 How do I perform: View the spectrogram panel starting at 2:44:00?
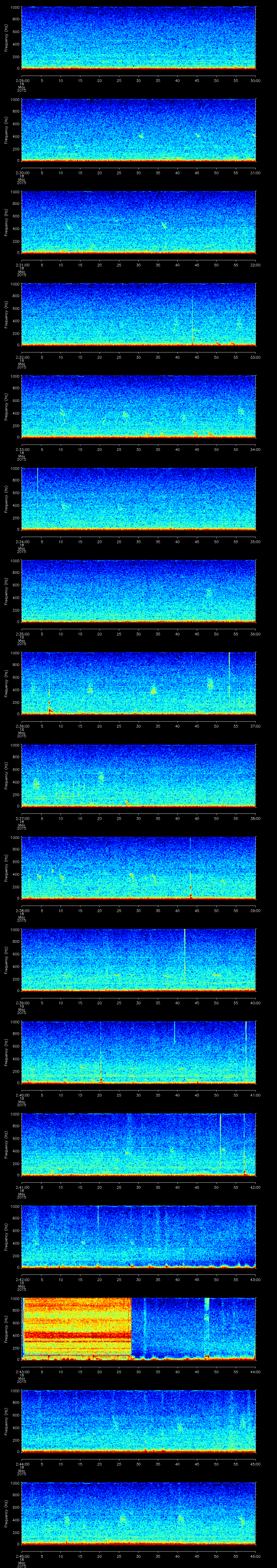click(138, 1421)
